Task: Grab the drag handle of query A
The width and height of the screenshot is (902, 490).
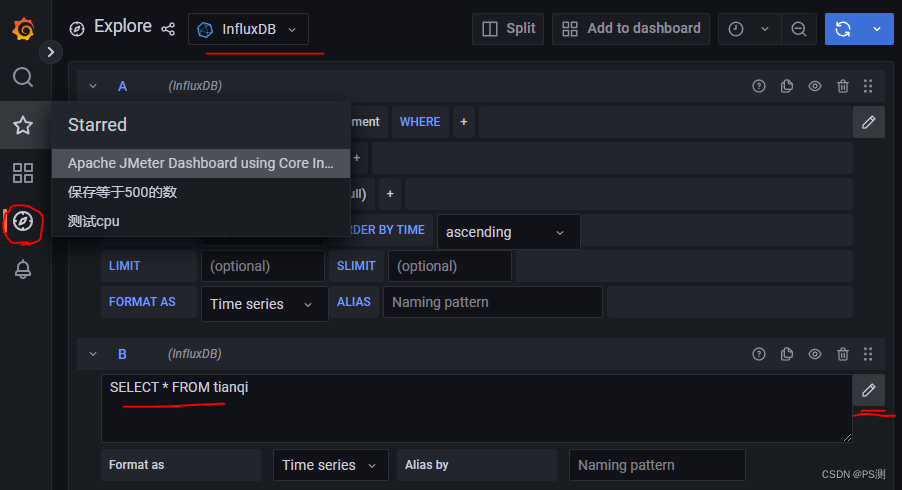Action: pos(868,86)
